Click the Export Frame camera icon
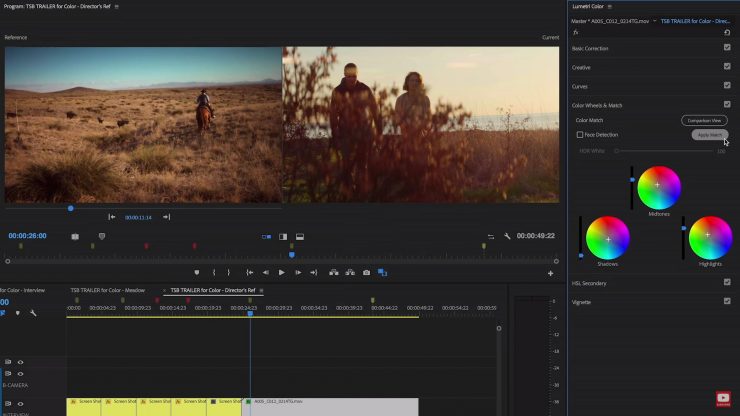The height and width of the screenshot is (416, 740). pyautogui.click(x=367, y=272)
